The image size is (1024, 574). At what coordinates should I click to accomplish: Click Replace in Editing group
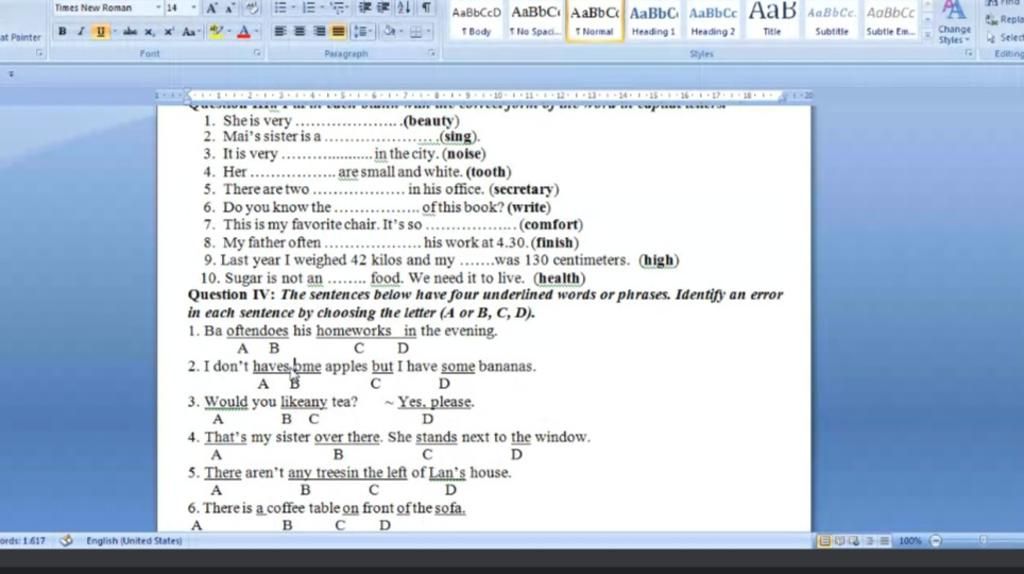1006,20
